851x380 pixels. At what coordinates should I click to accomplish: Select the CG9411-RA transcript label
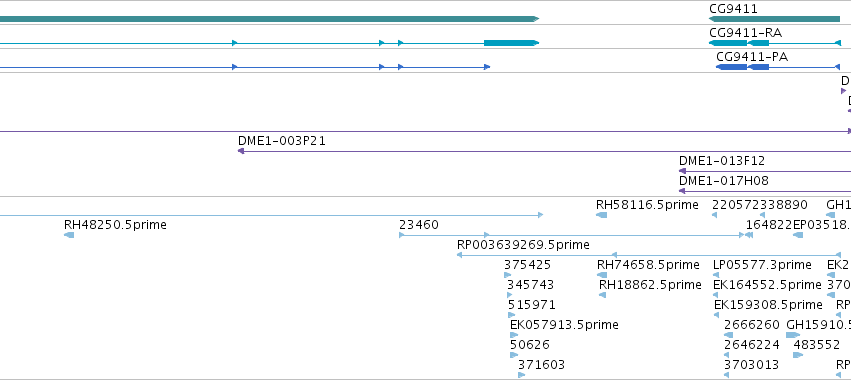click(745, 33)
